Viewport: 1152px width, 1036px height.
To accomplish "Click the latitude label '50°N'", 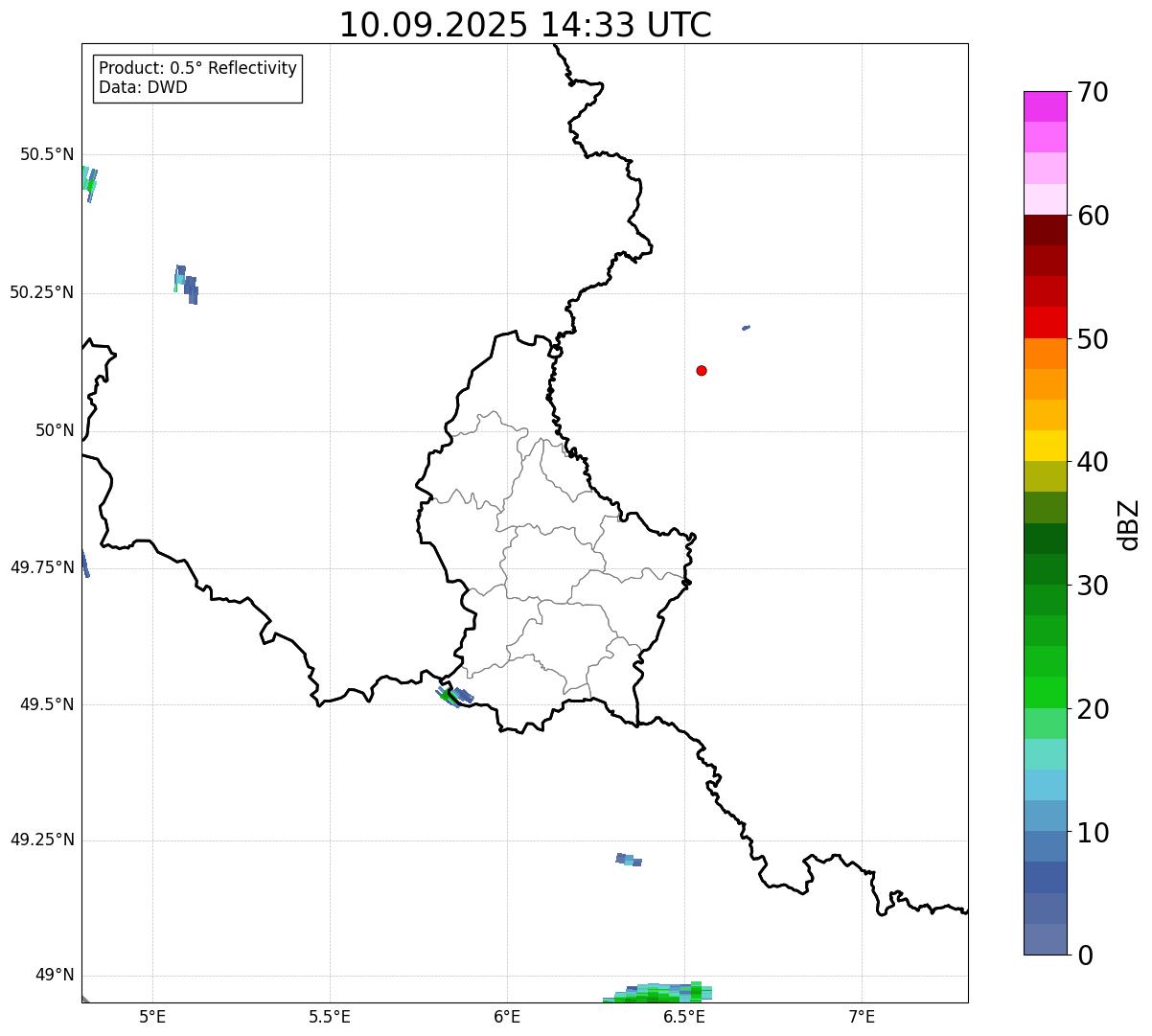I will [x=55, y=430].
